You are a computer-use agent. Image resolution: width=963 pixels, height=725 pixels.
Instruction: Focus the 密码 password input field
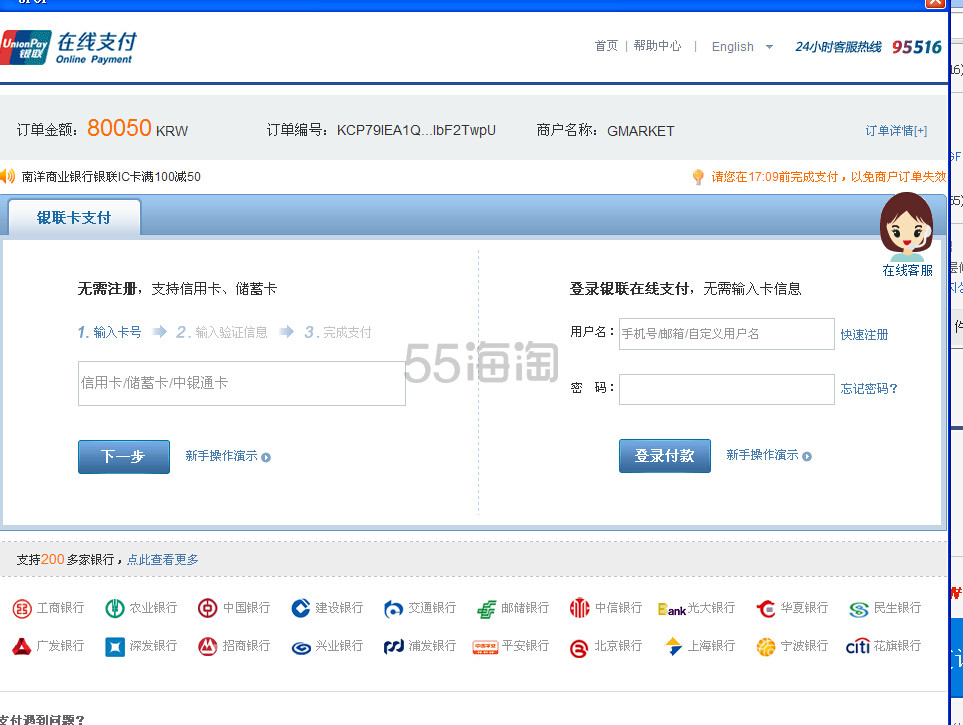point(727,389)
